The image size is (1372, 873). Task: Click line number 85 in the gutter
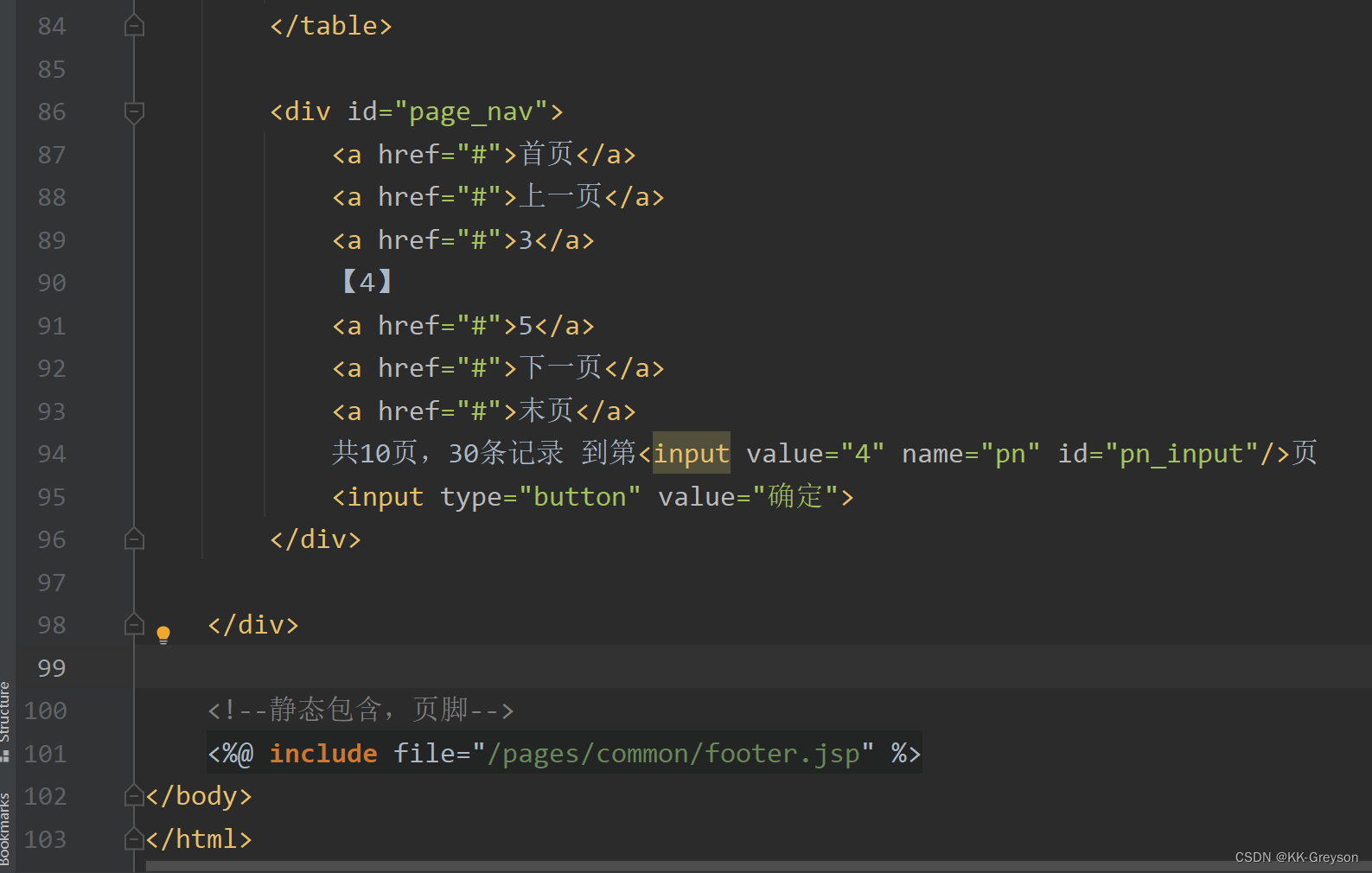[52, 69]
